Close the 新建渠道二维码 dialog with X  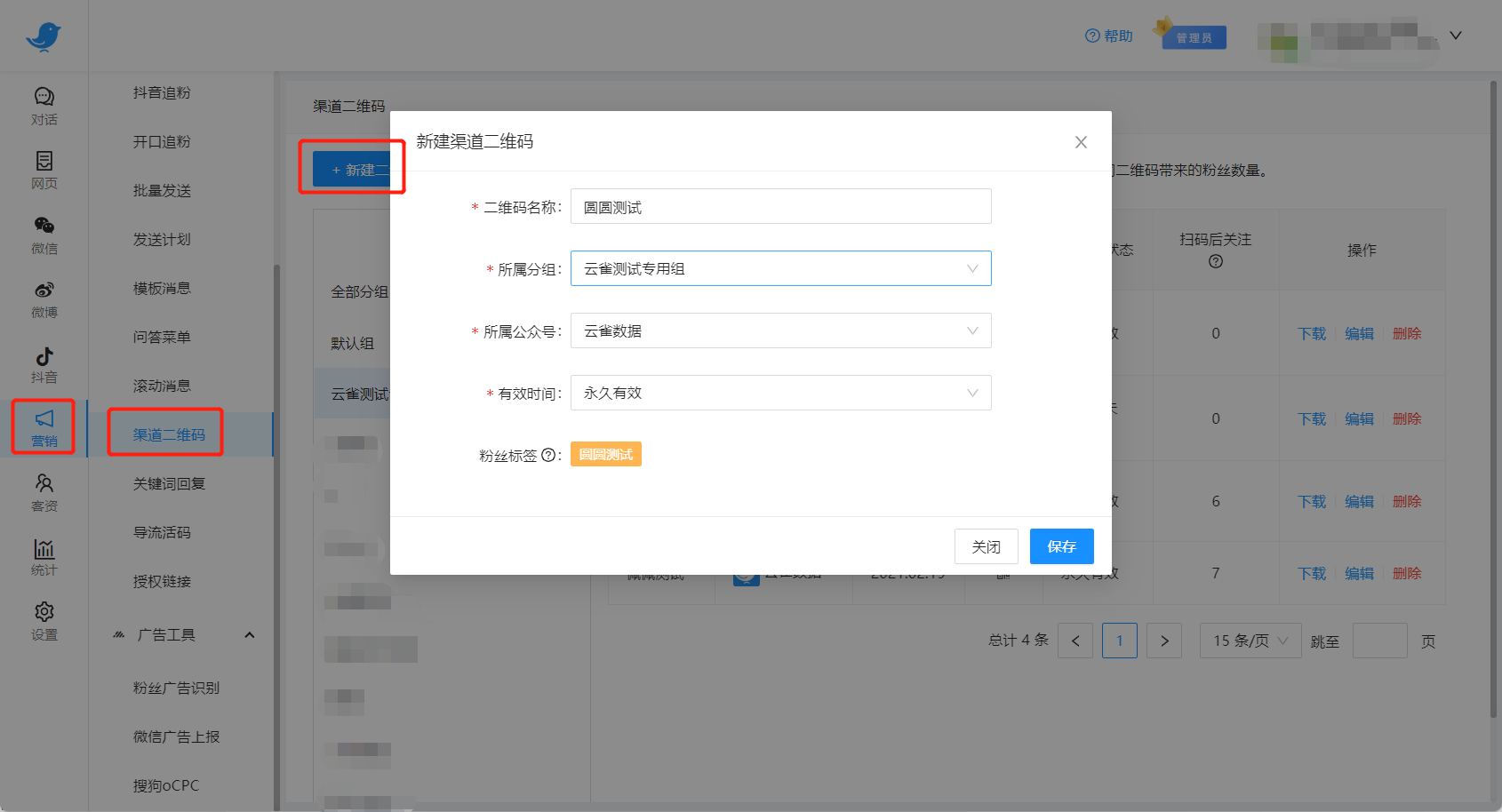(x=1081, y=142)
